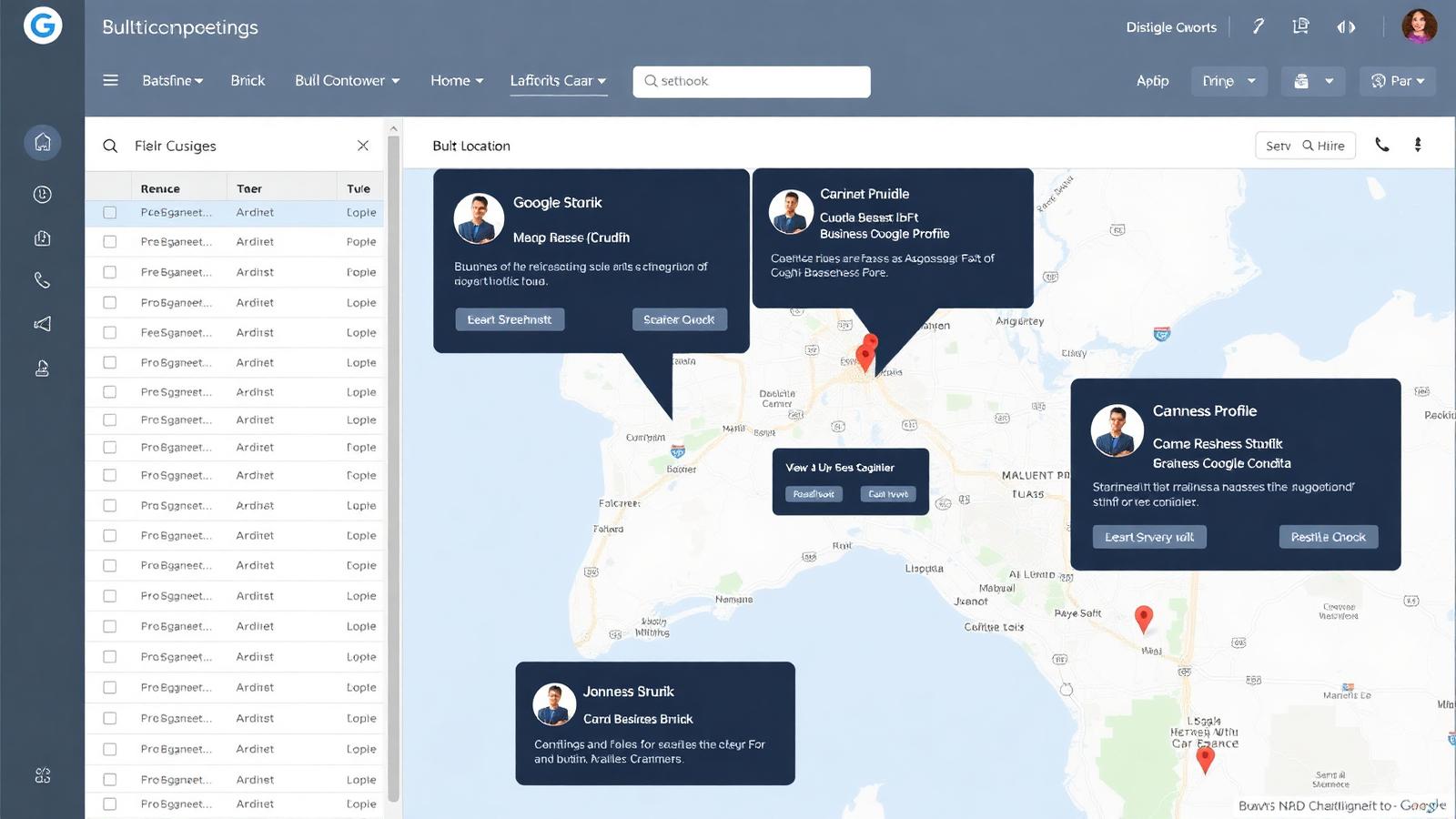The image size is (1456, 819).
Task: Click the Scaler Qiock button
Action: coord(679,319)
